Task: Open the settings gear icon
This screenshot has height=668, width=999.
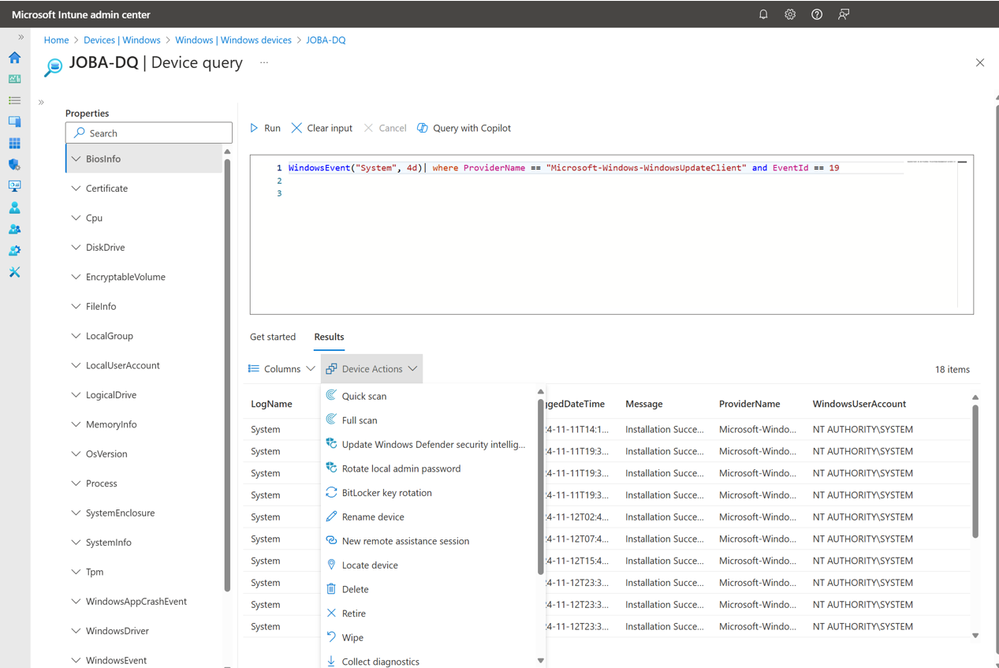Action: click(x=790, y=14)
